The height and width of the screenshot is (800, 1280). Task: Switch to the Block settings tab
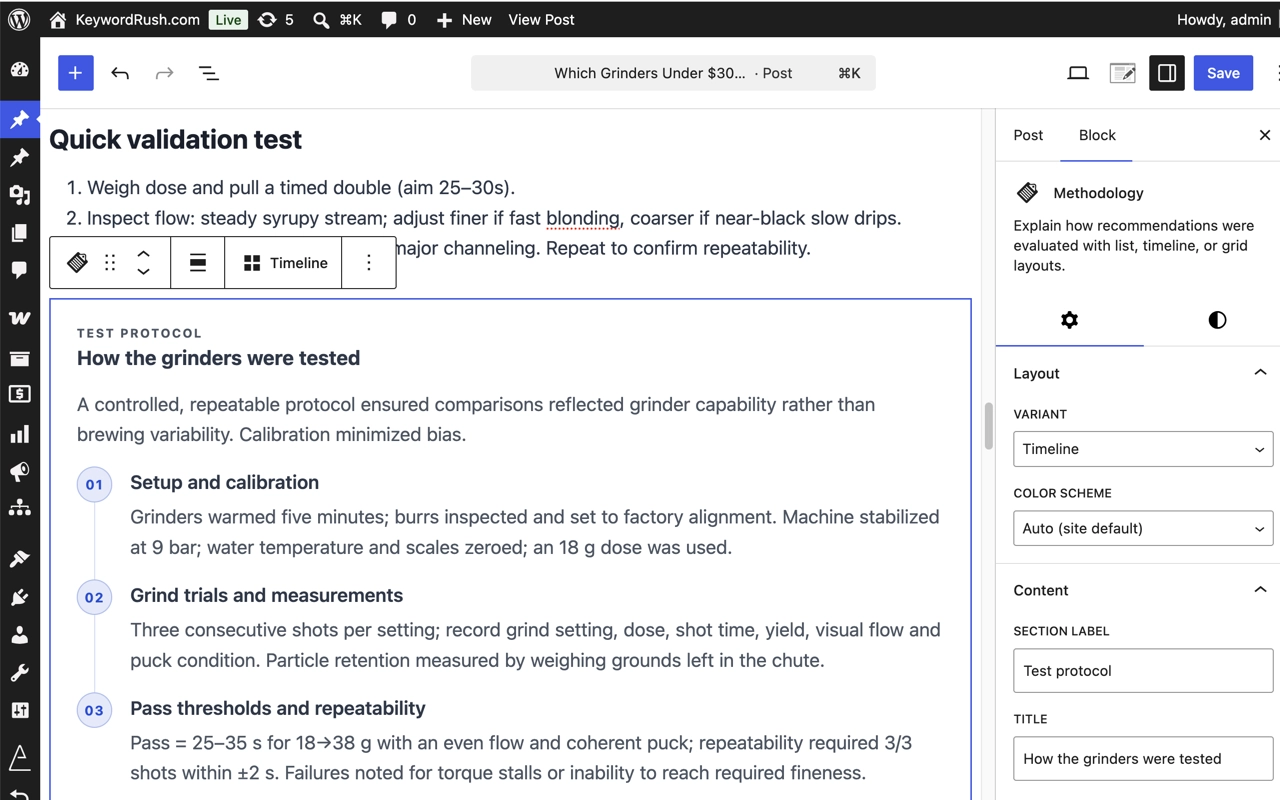(1097, 135)
